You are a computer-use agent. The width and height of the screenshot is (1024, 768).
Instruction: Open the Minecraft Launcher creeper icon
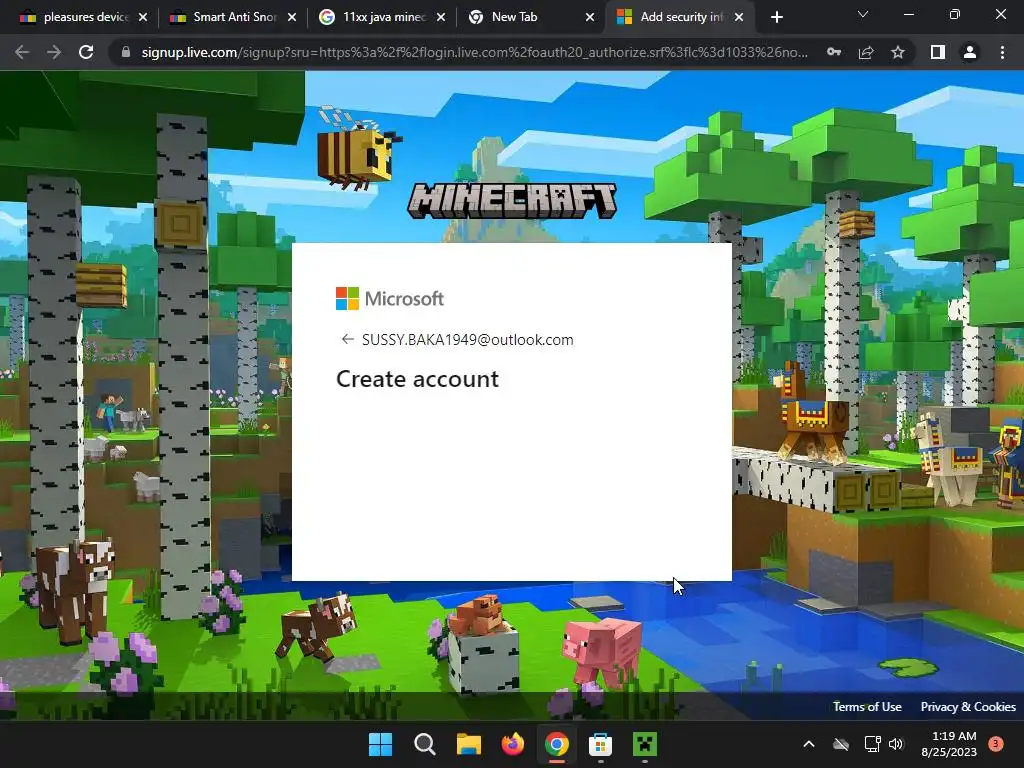tap(645, 744)
